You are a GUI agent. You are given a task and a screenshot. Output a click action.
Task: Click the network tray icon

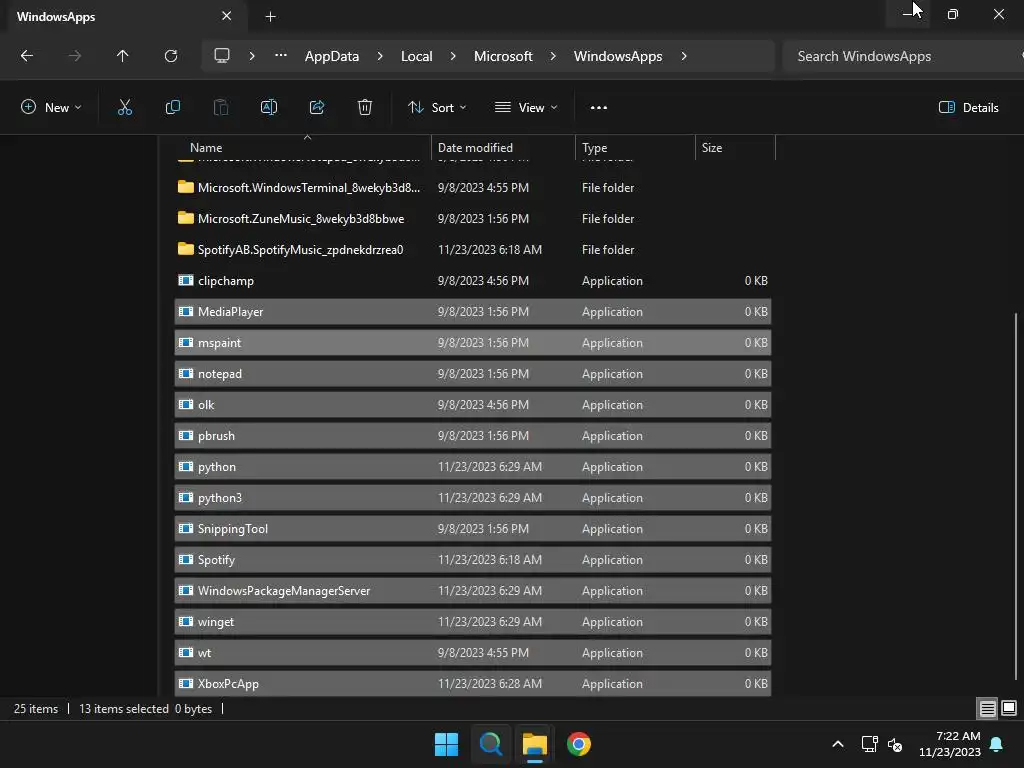point(869,744)
